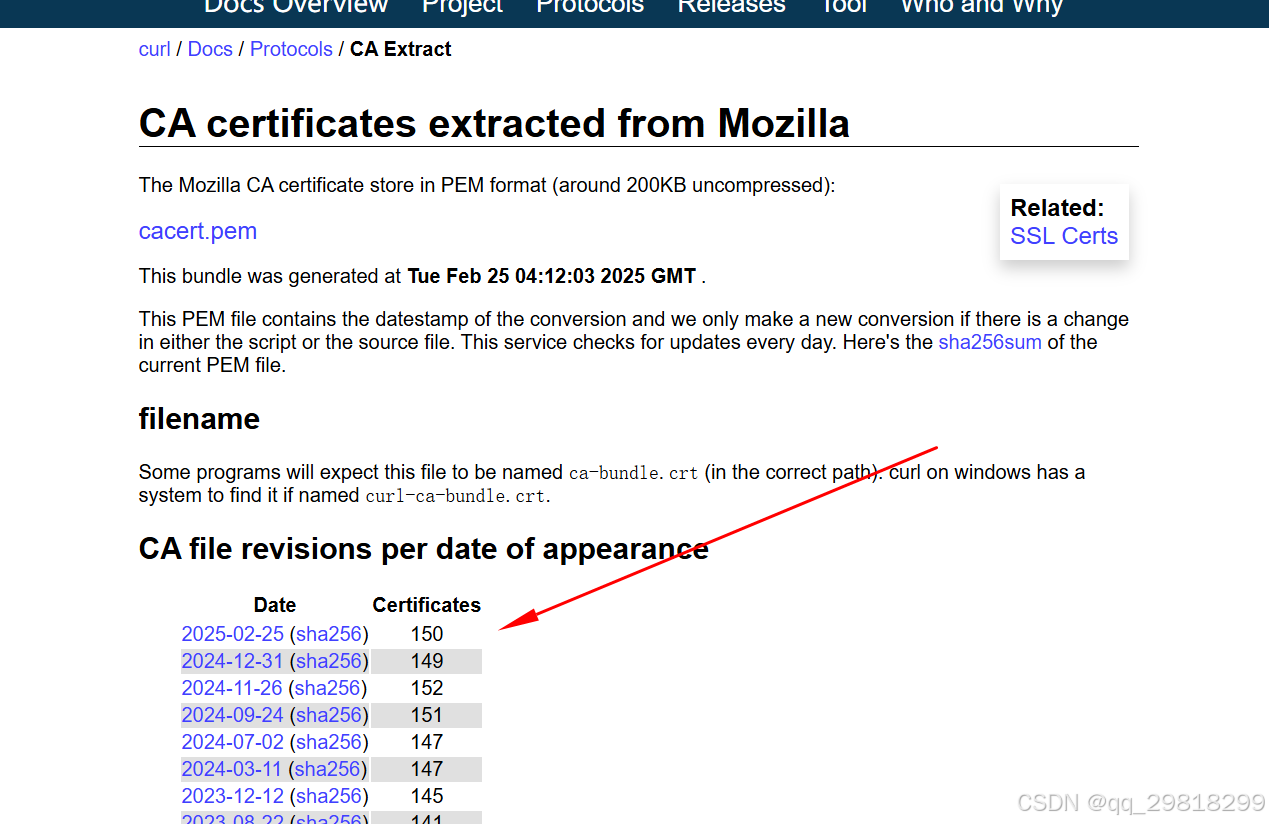Open the 2024-11-26 revision link
Screen dimensions: 1269x824
point(232,688)
